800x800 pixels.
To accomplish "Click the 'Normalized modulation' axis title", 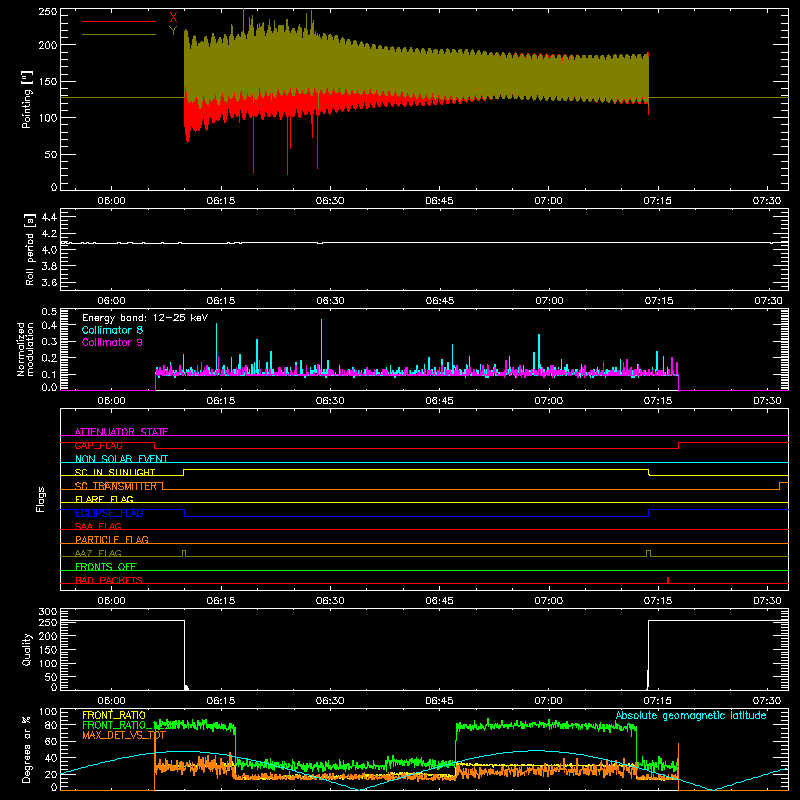I will (25, 349).
